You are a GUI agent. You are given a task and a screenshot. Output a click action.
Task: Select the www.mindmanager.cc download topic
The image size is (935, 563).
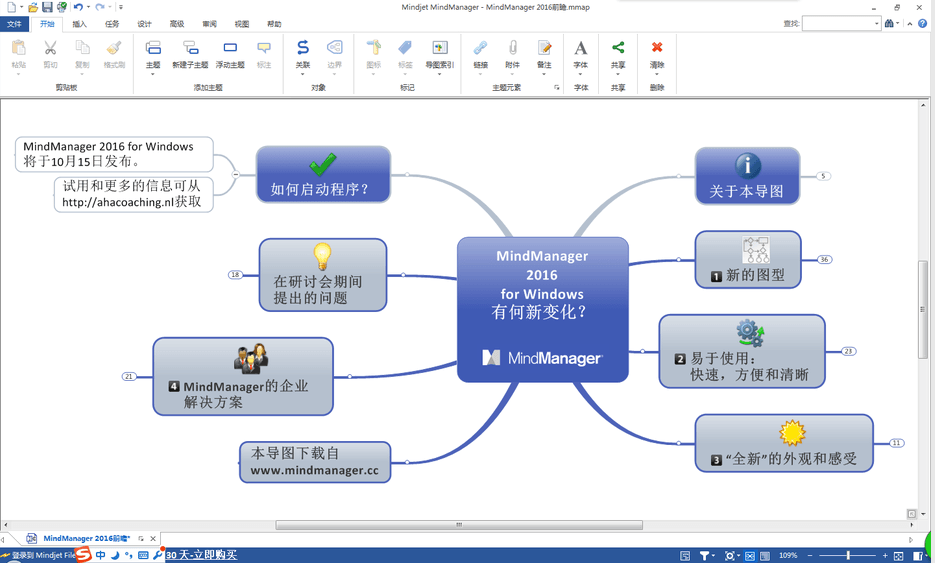[x=315, y=462]
